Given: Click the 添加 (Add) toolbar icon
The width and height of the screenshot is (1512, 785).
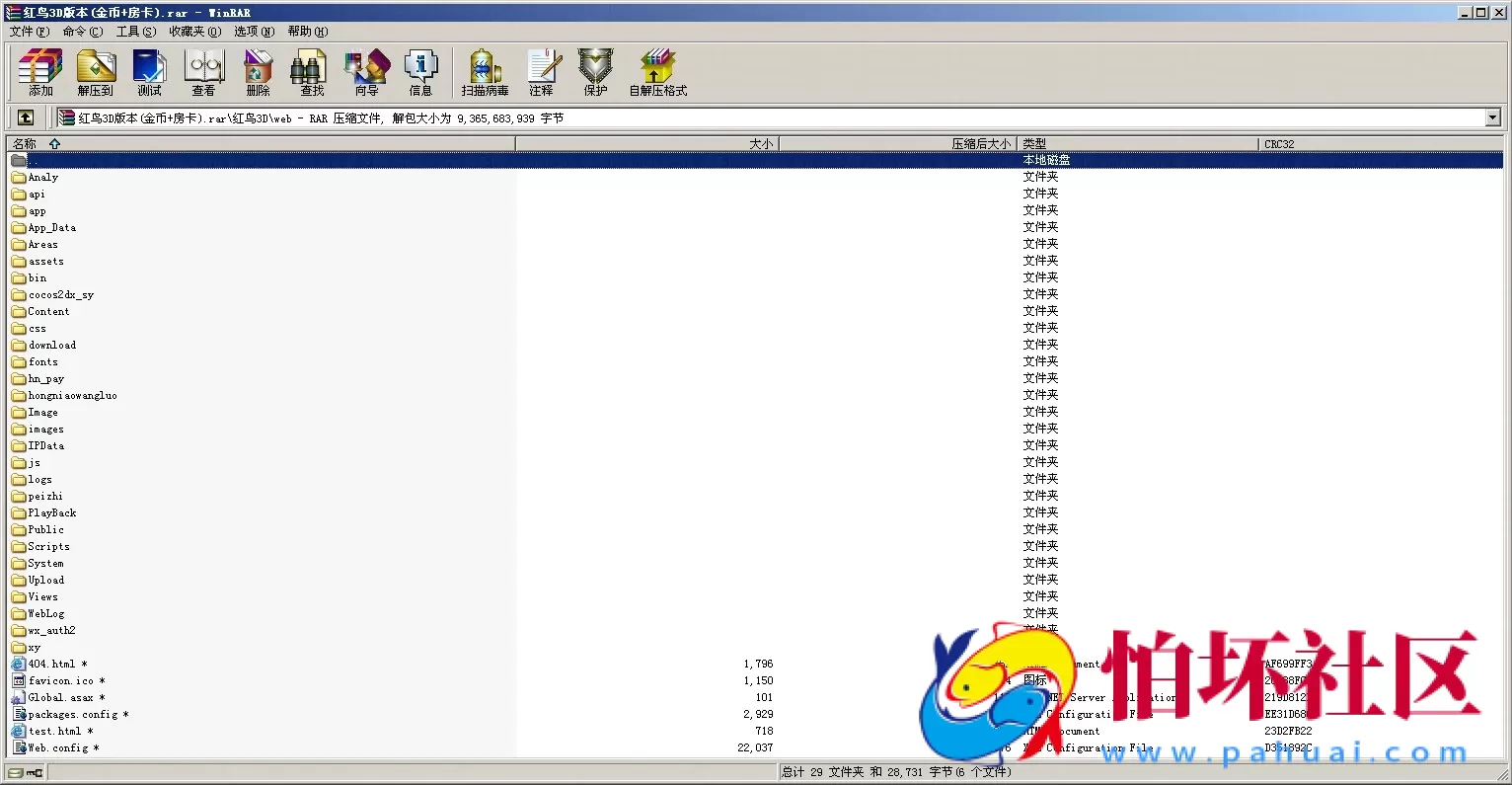Looking at the screenshot, I should coord(40,72).
